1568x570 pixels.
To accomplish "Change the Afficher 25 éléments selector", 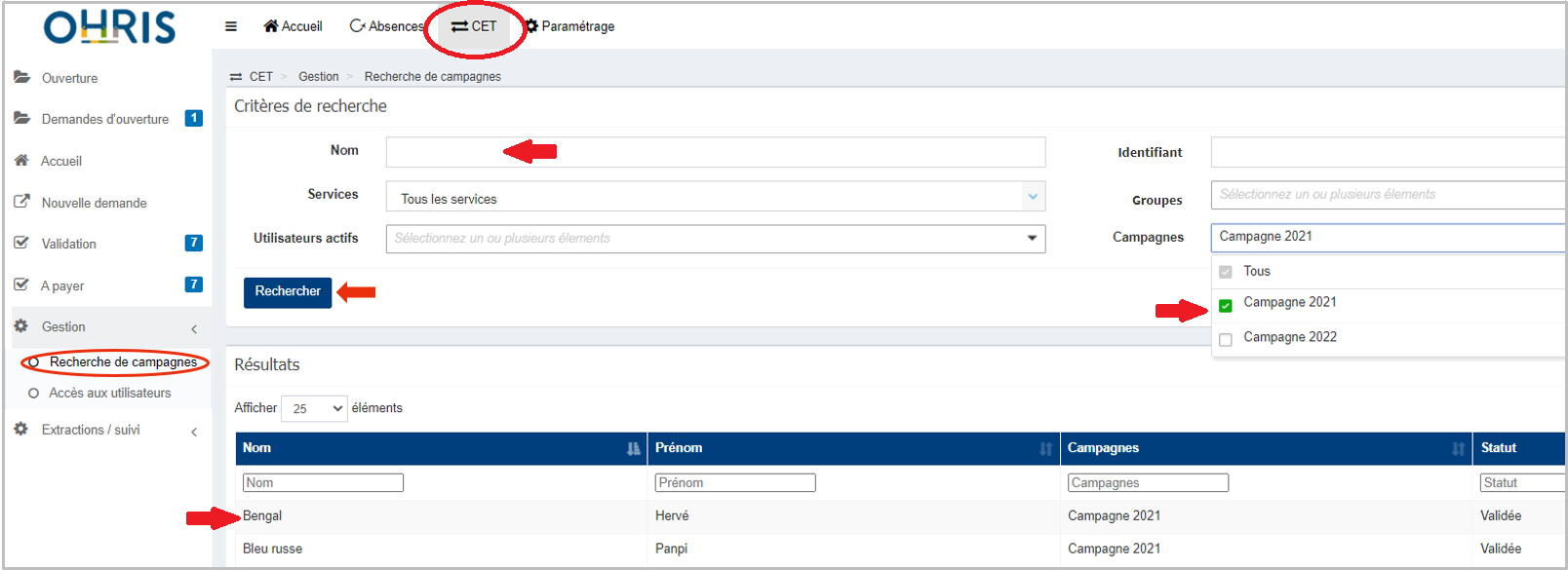I will click(x=314, y=408).
